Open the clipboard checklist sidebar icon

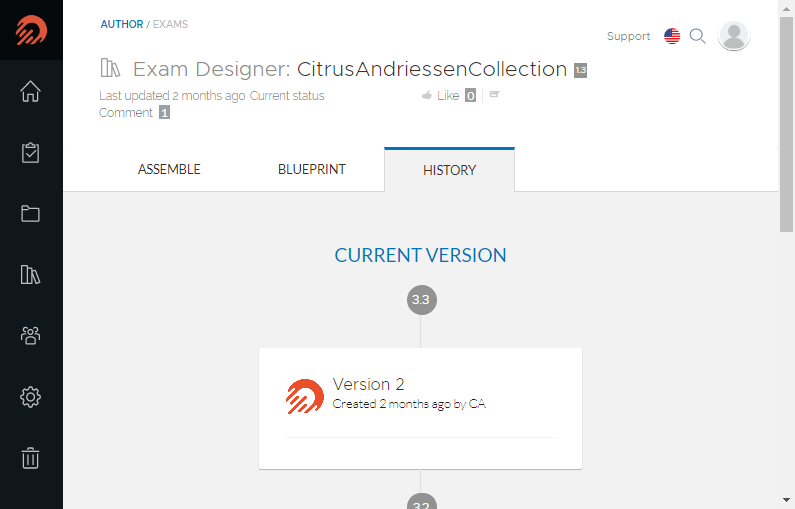point(30,153)
